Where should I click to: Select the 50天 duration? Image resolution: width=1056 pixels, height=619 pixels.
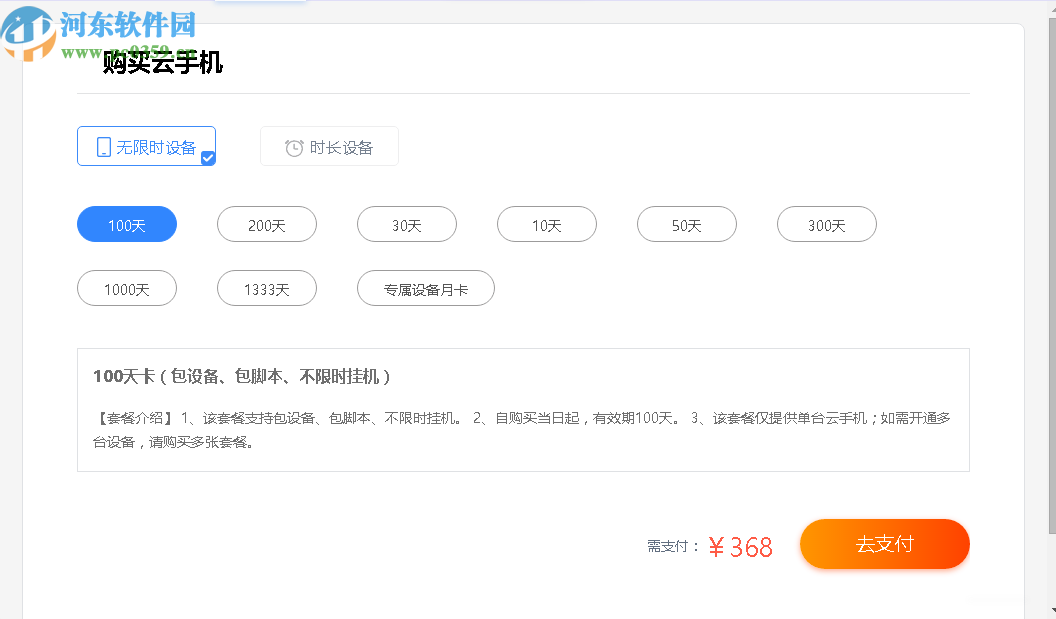click(x=686, y=224)
